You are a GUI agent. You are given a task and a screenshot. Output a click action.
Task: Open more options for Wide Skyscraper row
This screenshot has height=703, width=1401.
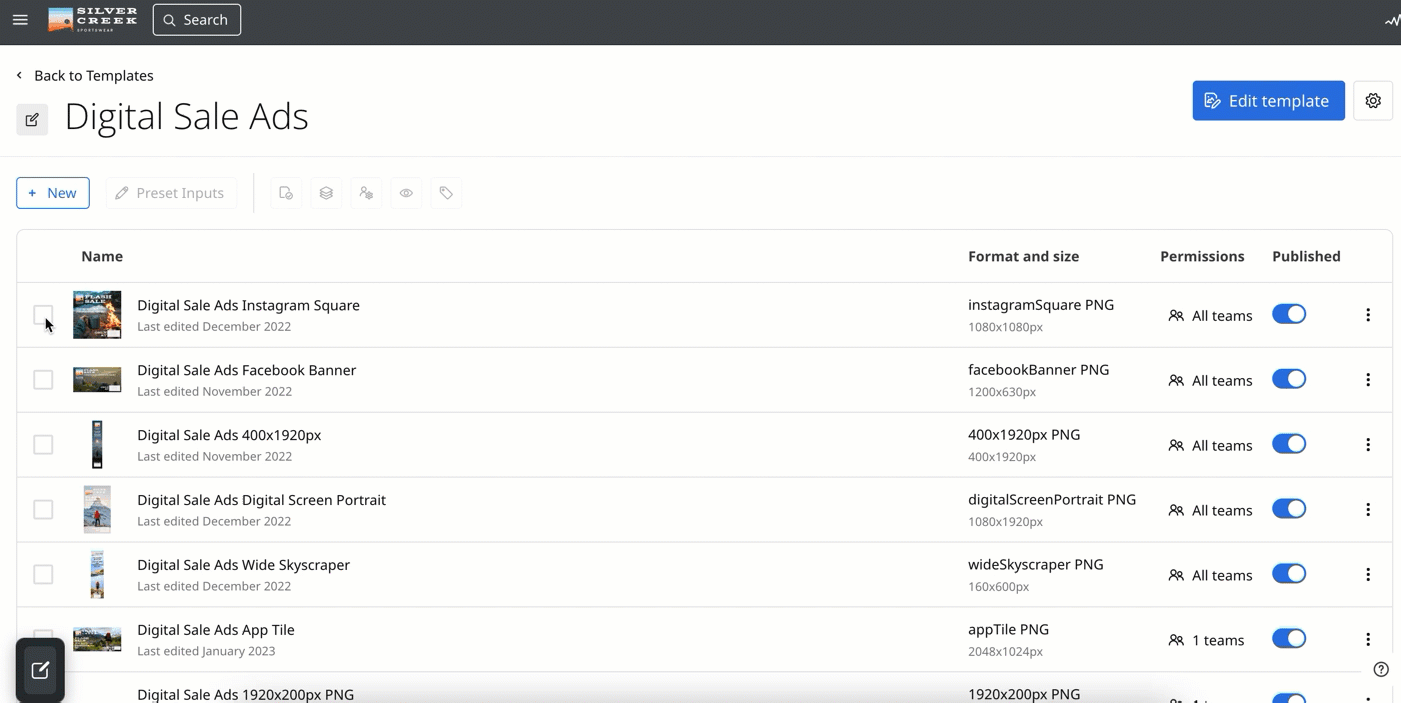1368,575
